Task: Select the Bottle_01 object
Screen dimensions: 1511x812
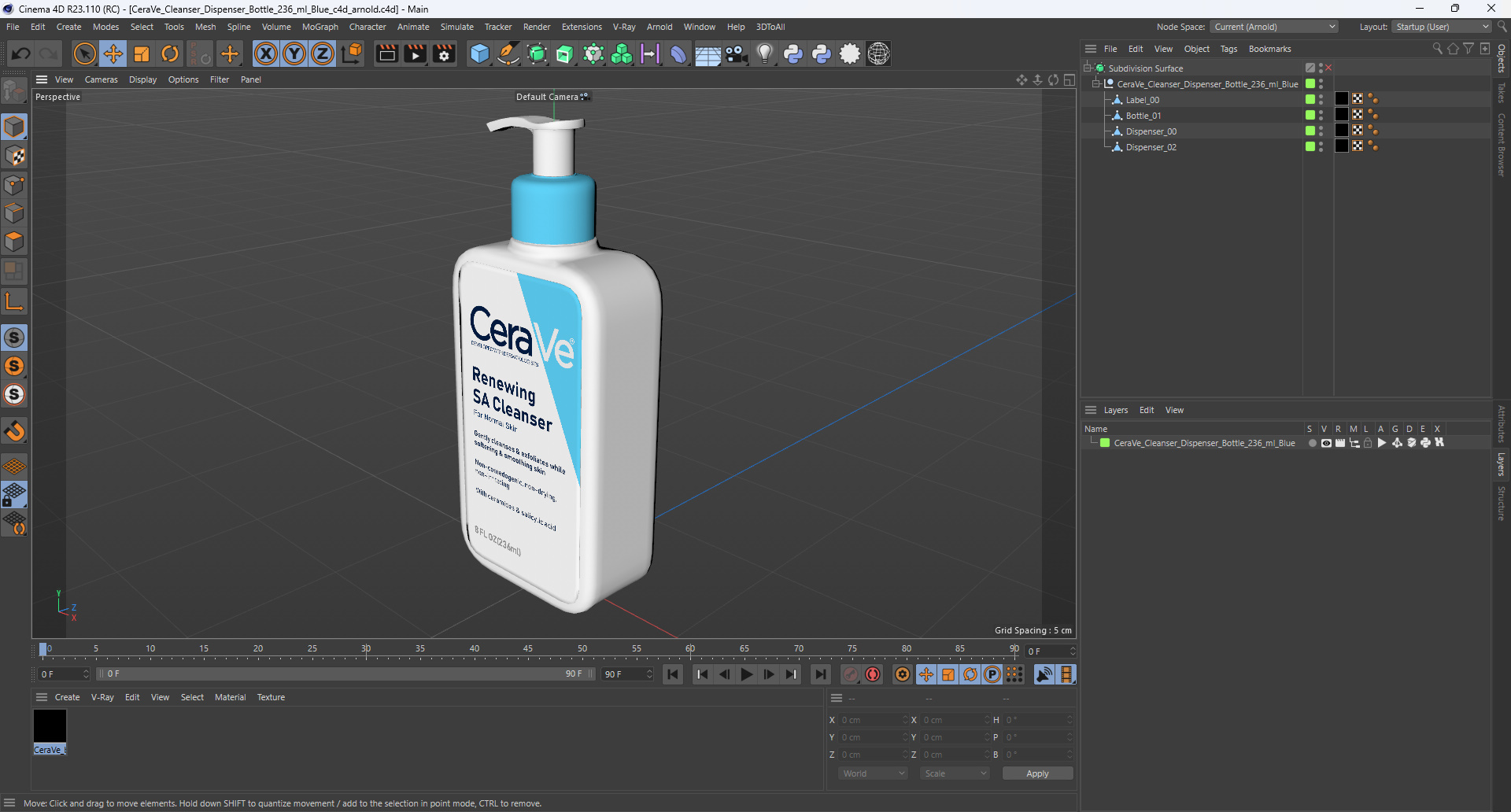Action: tap(1143, 116)
